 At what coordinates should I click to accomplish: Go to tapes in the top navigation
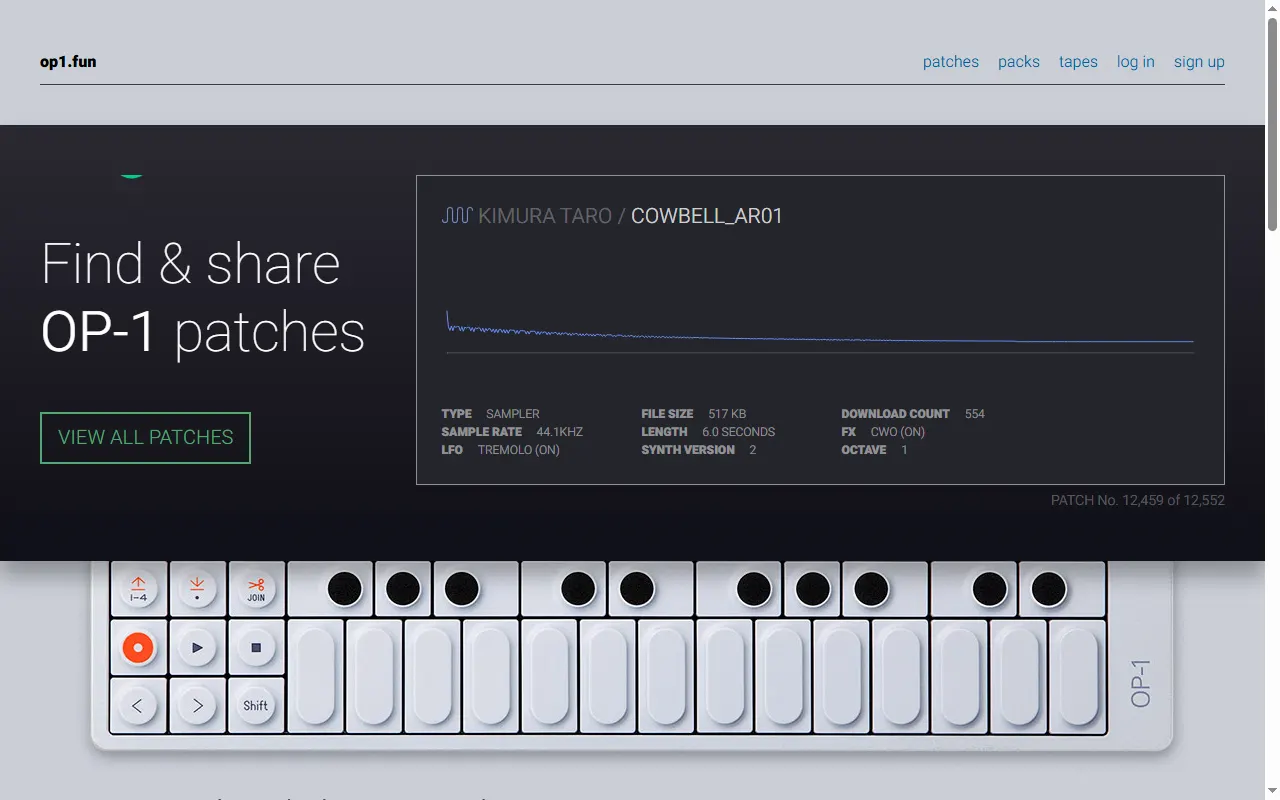click(1078, 62)
